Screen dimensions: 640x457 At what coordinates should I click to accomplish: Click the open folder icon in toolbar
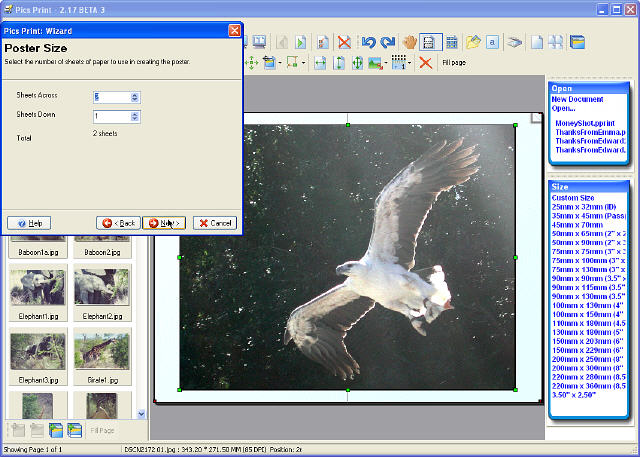click(473, 43)
